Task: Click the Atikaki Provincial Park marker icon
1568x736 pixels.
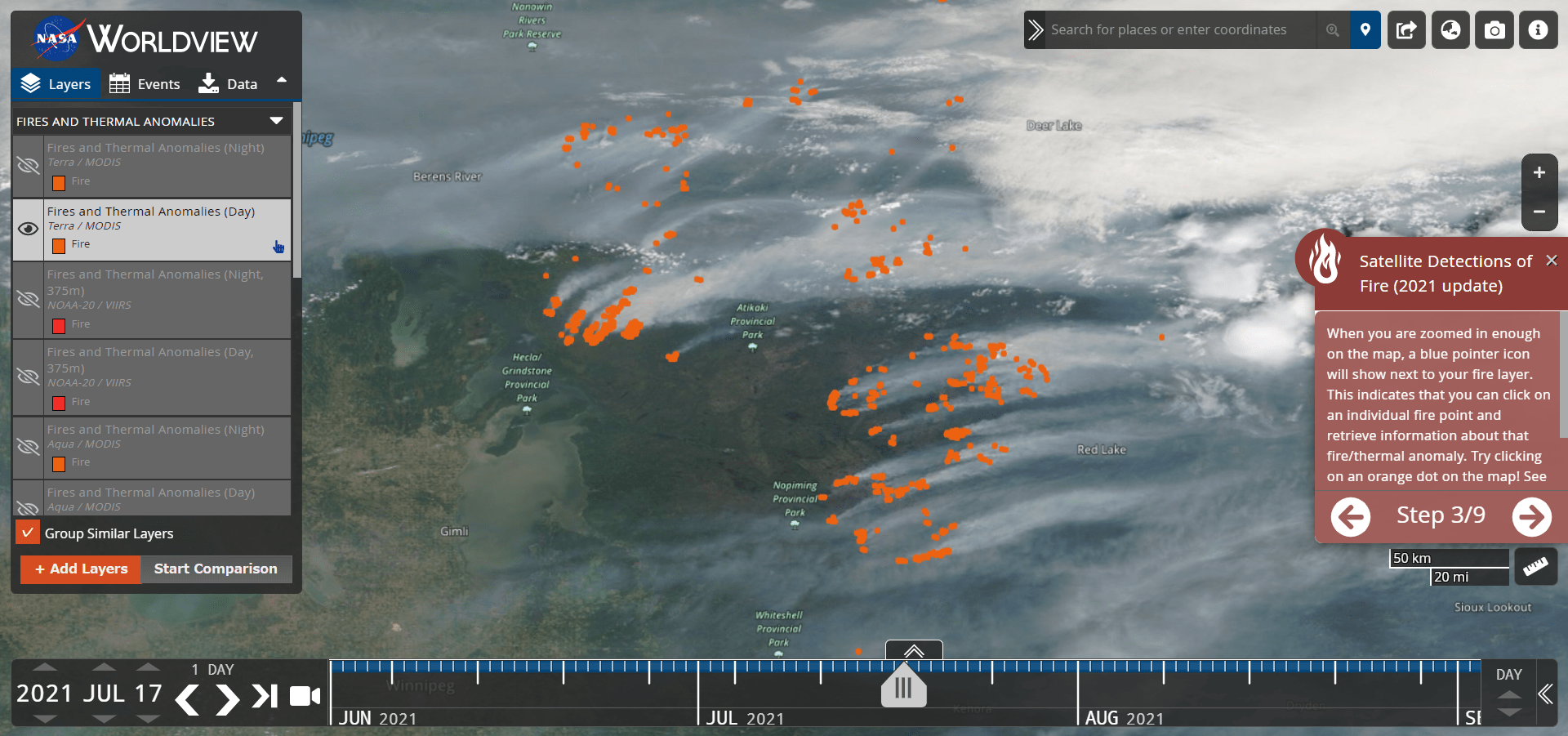Action: click(x=752, y=347)
